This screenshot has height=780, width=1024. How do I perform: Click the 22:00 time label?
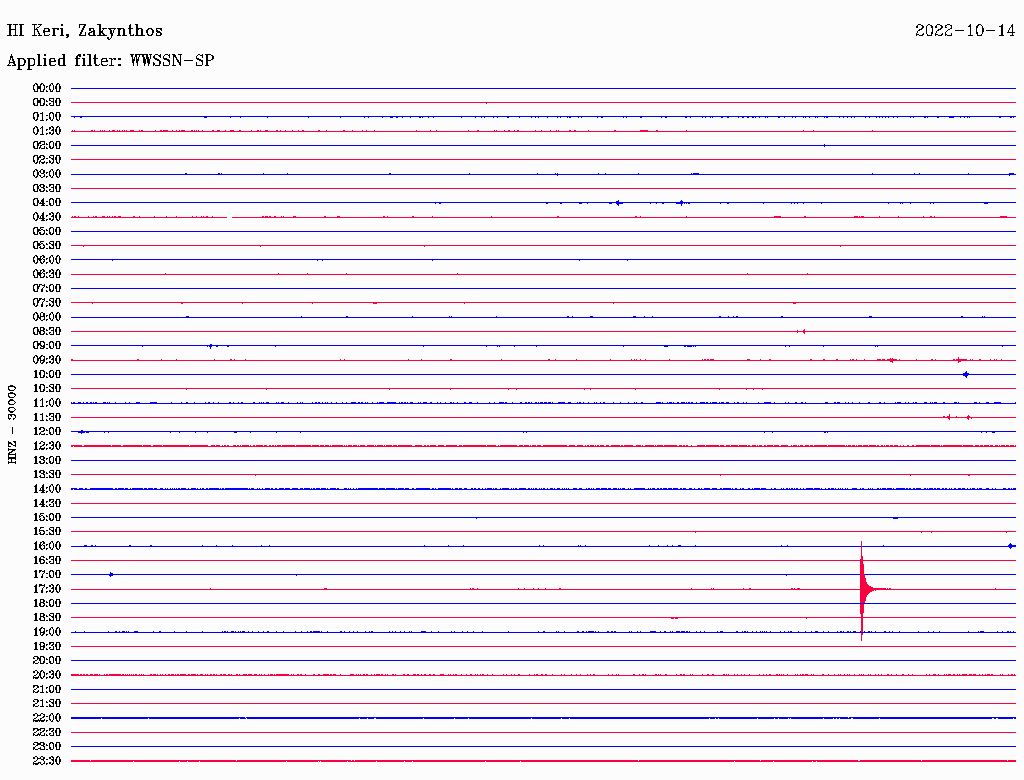[46, 718]
